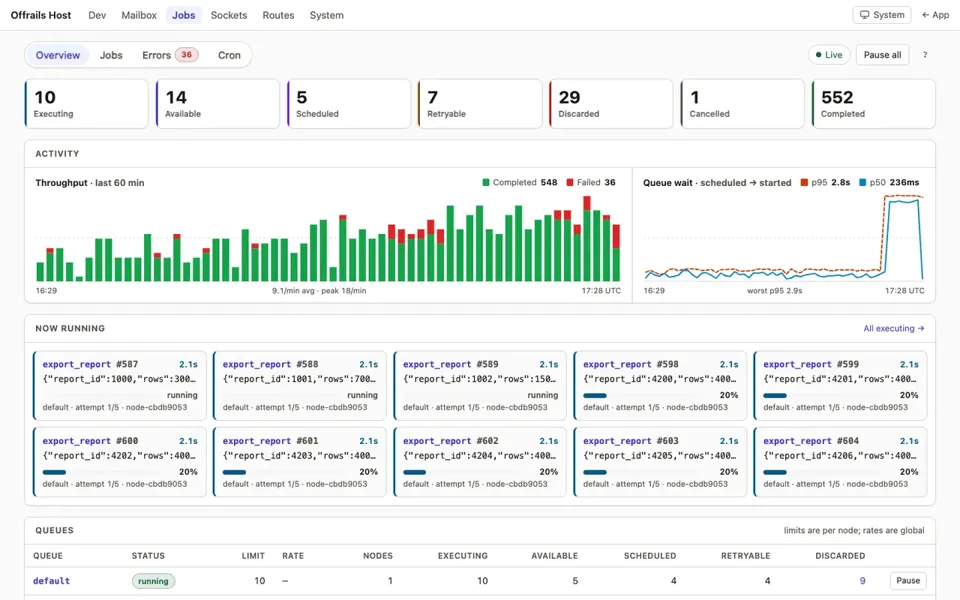Click the tallest throughput bar with red top
This screenshot has height=600, width=960.
coord(587,238)
